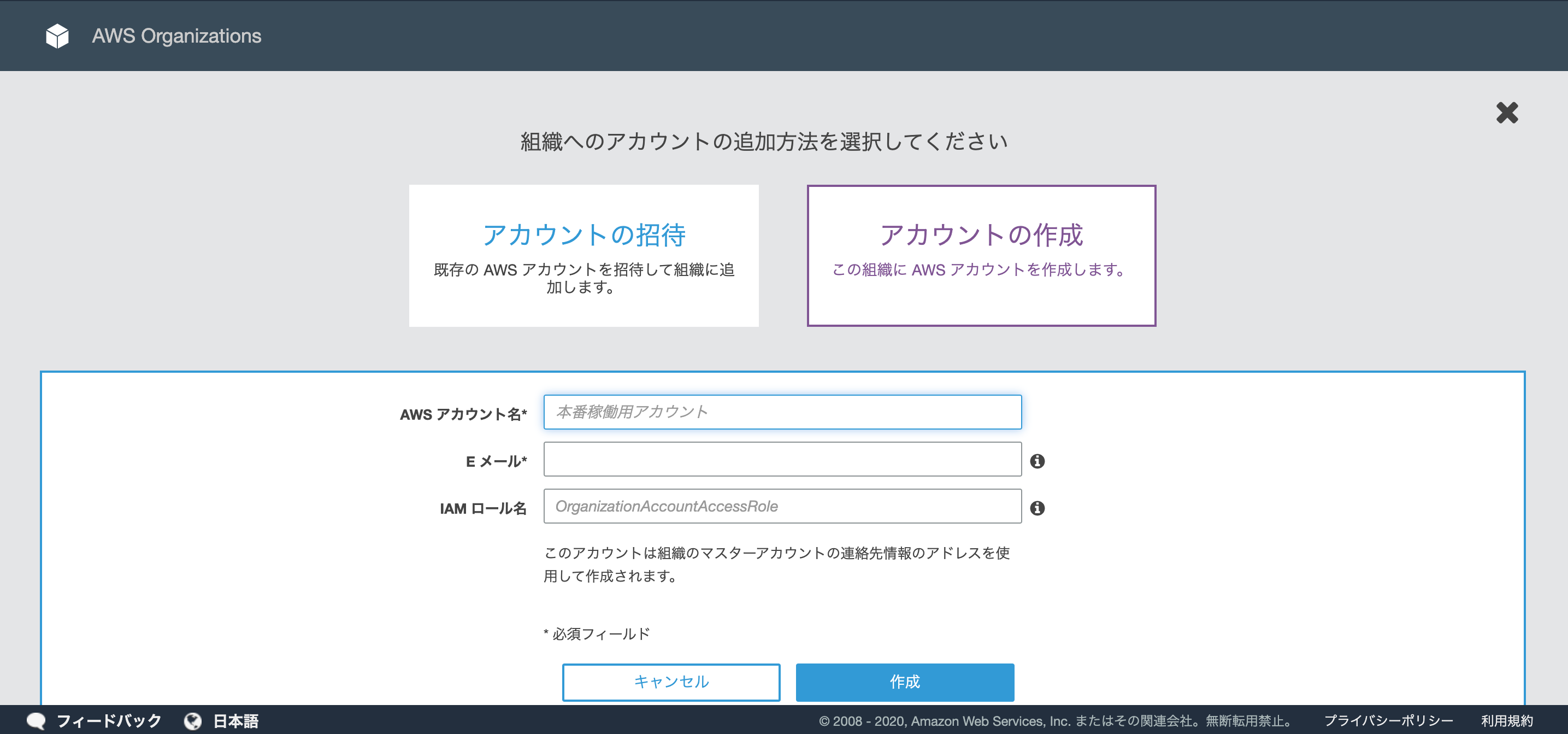Image resolution: width=1568 pixels, height=734 pixels.
Task: Open the 利用規約 link
Action: (x=1506, y=720)
